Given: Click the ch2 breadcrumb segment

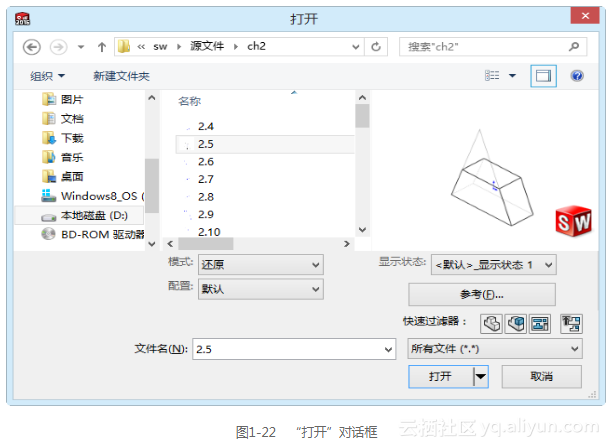Looking at the screenshot, I should point(256,46).
